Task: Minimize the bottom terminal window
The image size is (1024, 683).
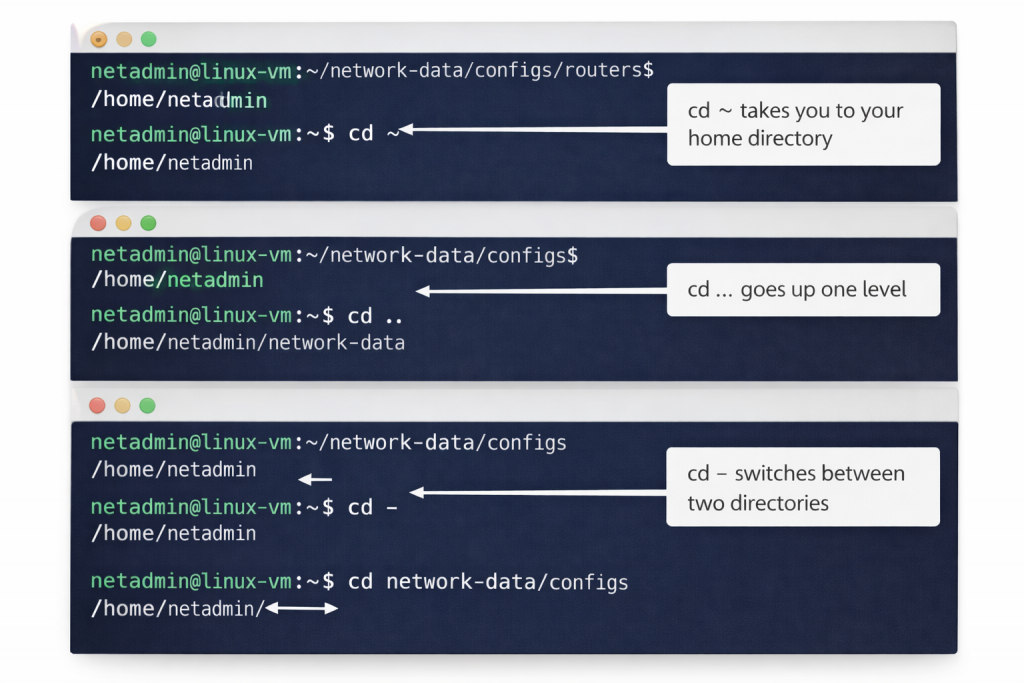Action: (122, 405)
